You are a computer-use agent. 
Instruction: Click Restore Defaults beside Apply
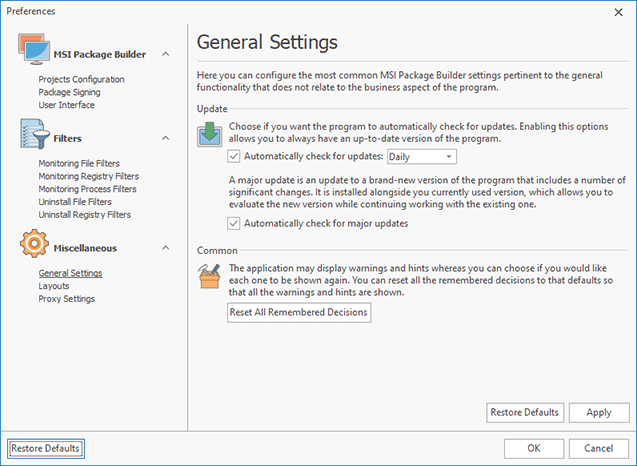[525, 412]
